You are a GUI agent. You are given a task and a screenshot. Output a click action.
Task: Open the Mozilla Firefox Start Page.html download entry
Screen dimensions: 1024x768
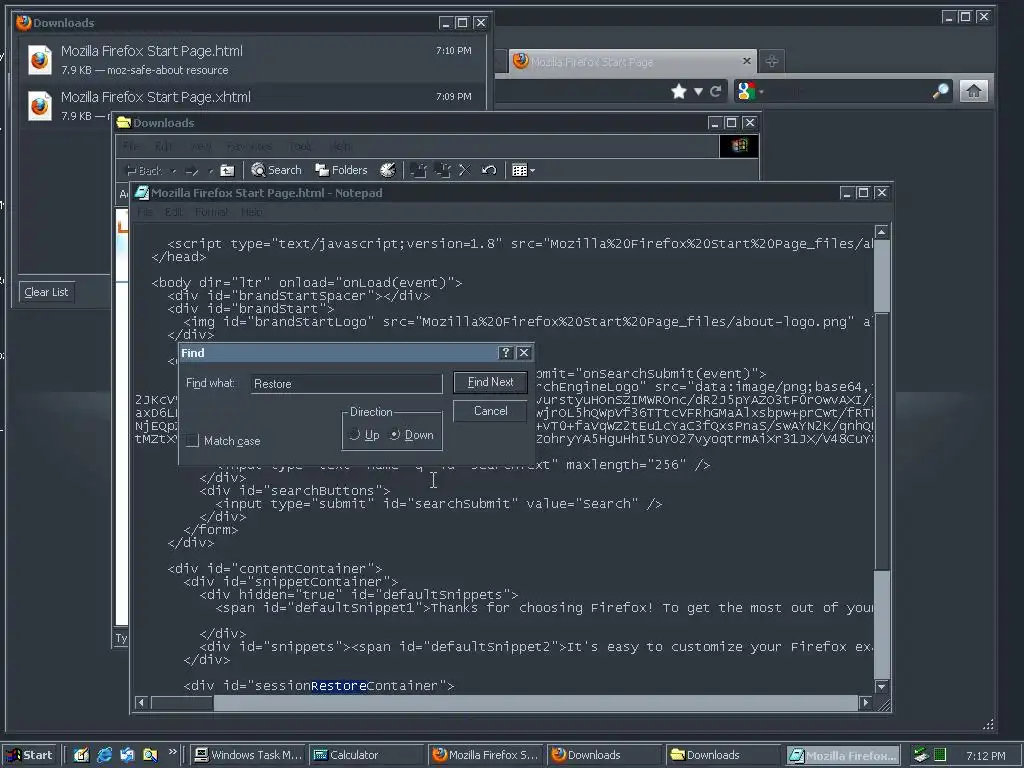252,59
